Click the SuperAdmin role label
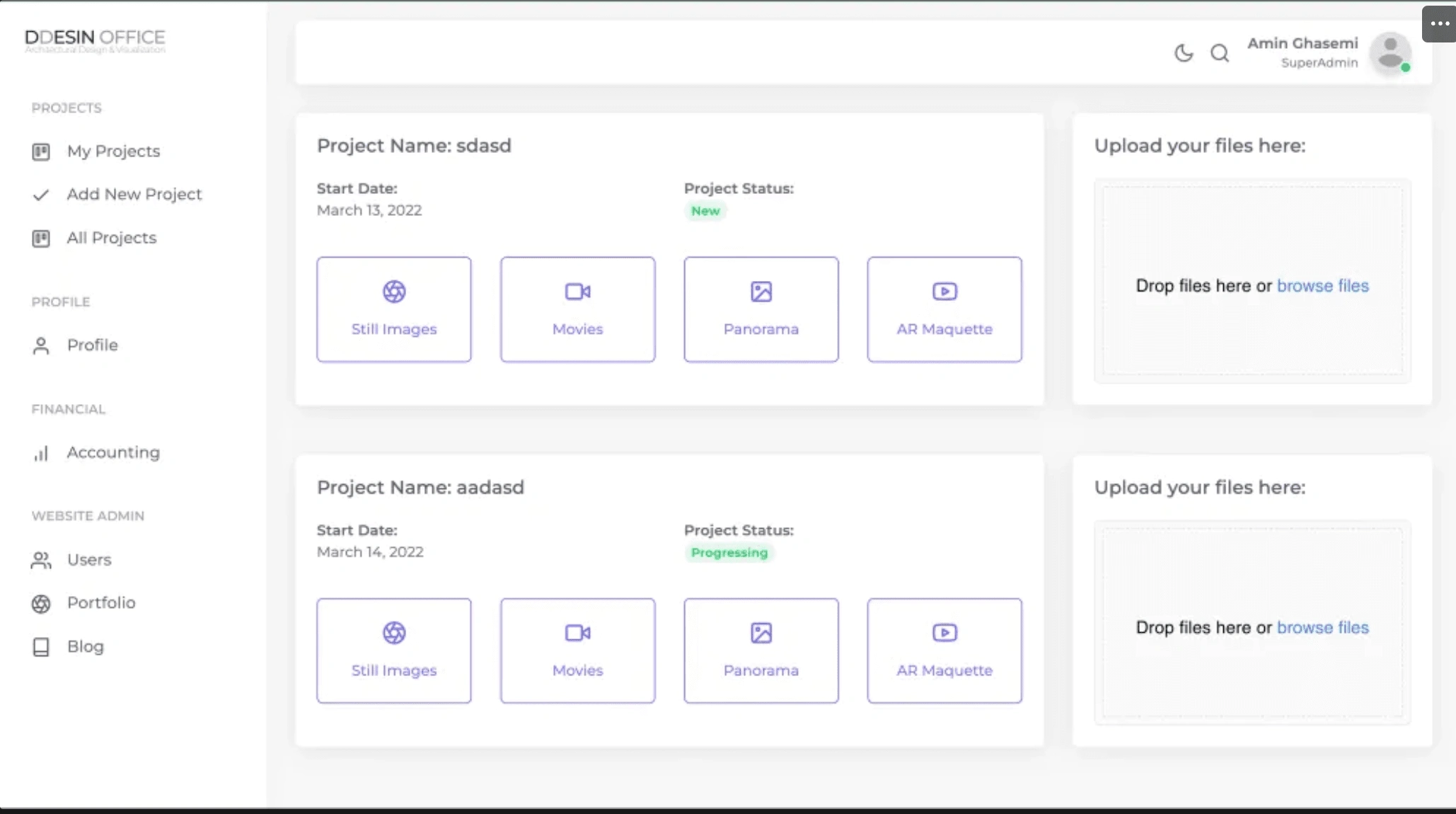Image resolution: width=1456 pixels, height=814 pixels. tap(1319, 63)
